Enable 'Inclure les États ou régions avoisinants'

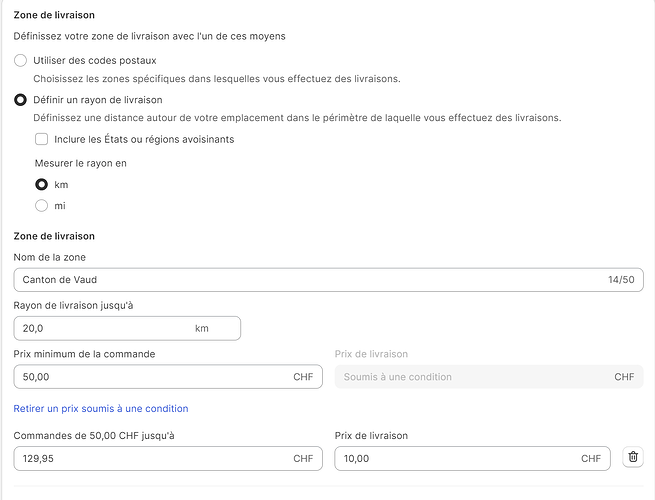[x=42, y=139]
